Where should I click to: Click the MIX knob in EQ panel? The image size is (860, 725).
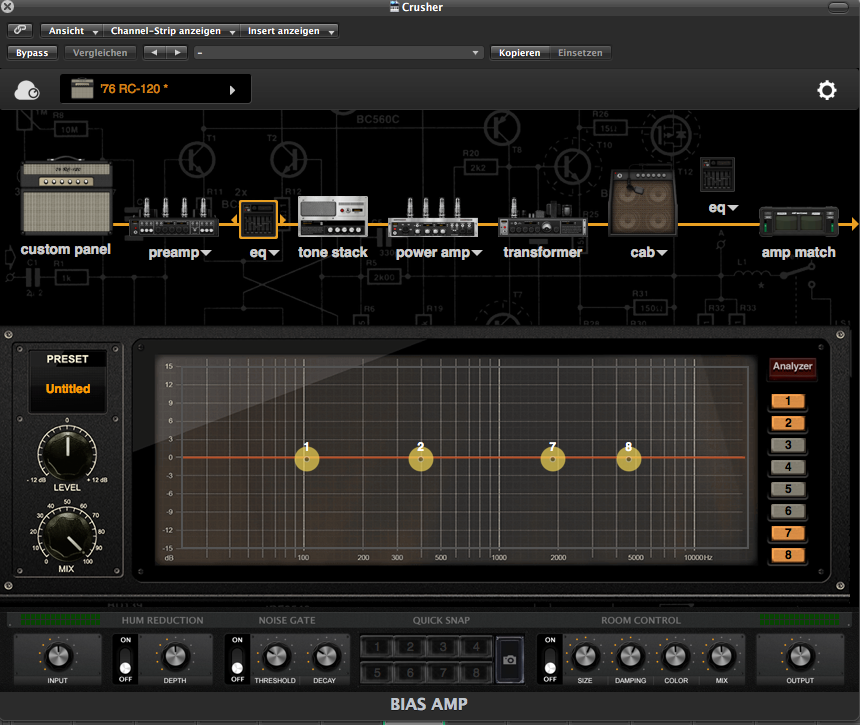(67, 535)
